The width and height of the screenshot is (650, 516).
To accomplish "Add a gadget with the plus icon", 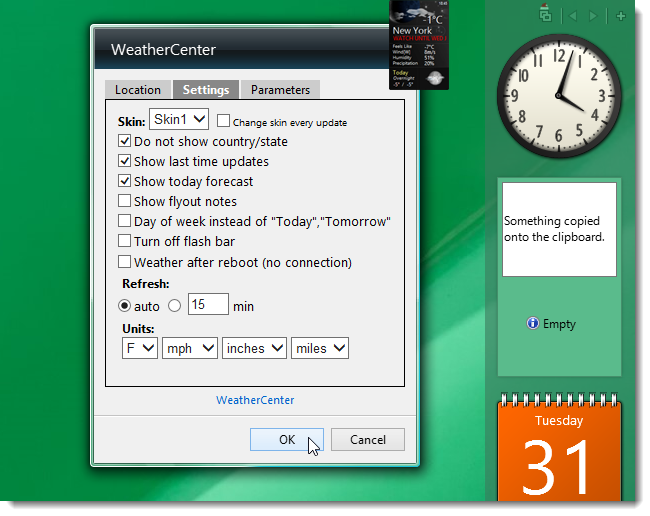I will coord(621,16).
